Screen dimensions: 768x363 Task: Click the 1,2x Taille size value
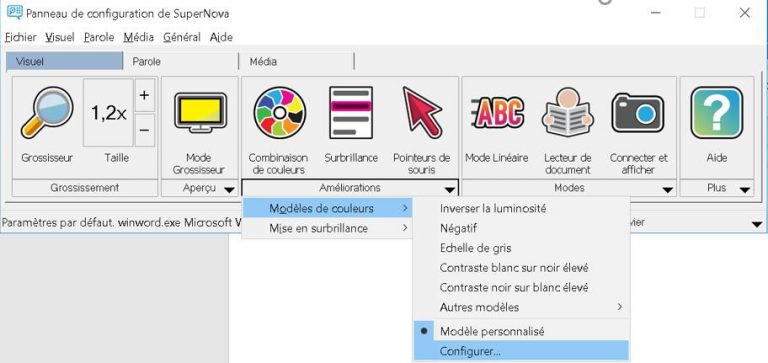pyautogui.click(x=109, y=113)
